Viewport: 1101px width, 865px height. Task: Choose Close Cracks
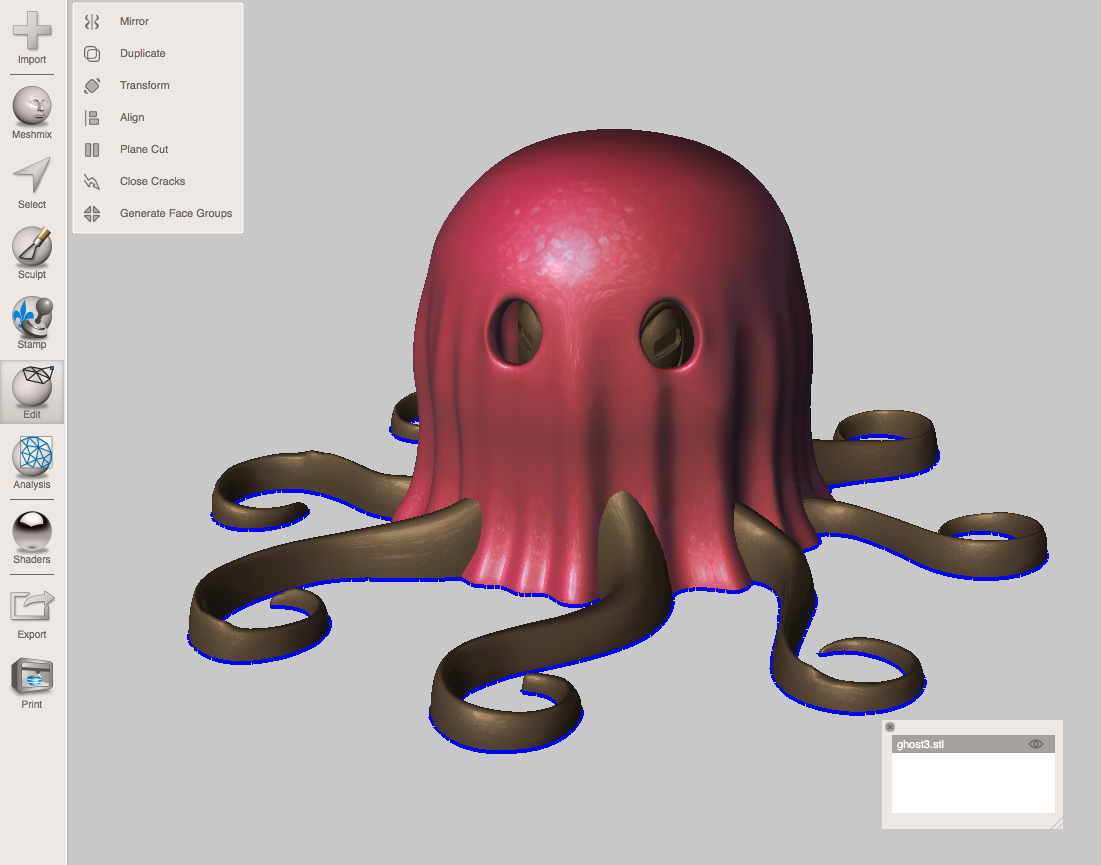tap(150, 181)
